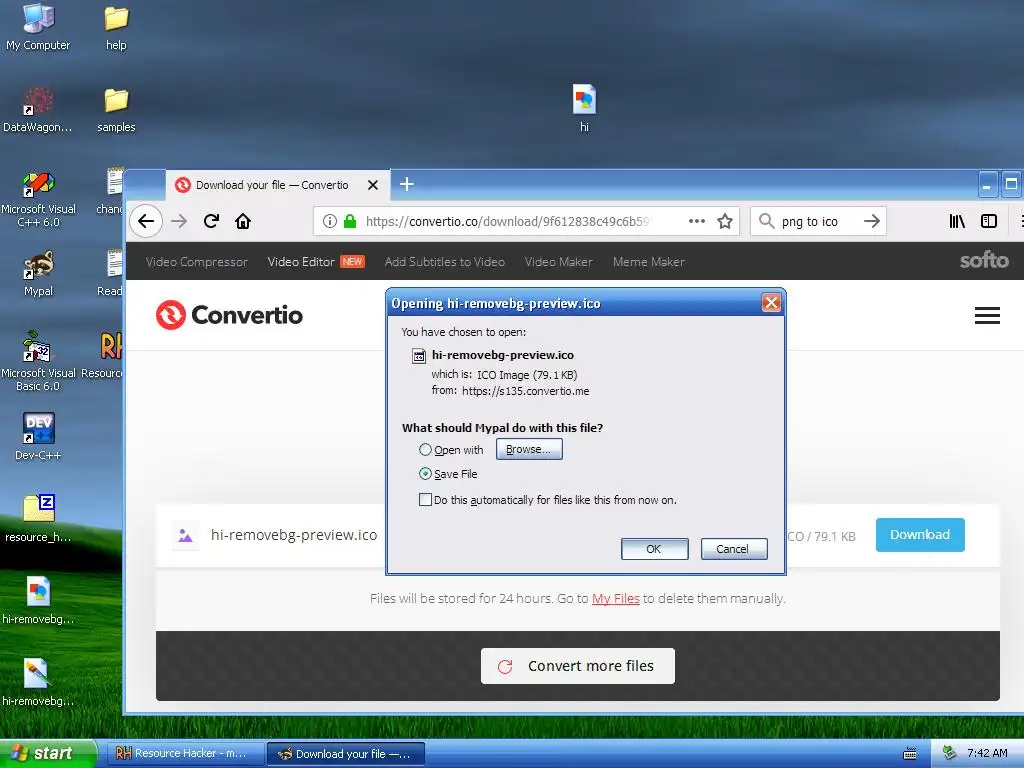Toggle the sidebar view icon
This screenshot has width=1024, height=768.
point(989,221)
